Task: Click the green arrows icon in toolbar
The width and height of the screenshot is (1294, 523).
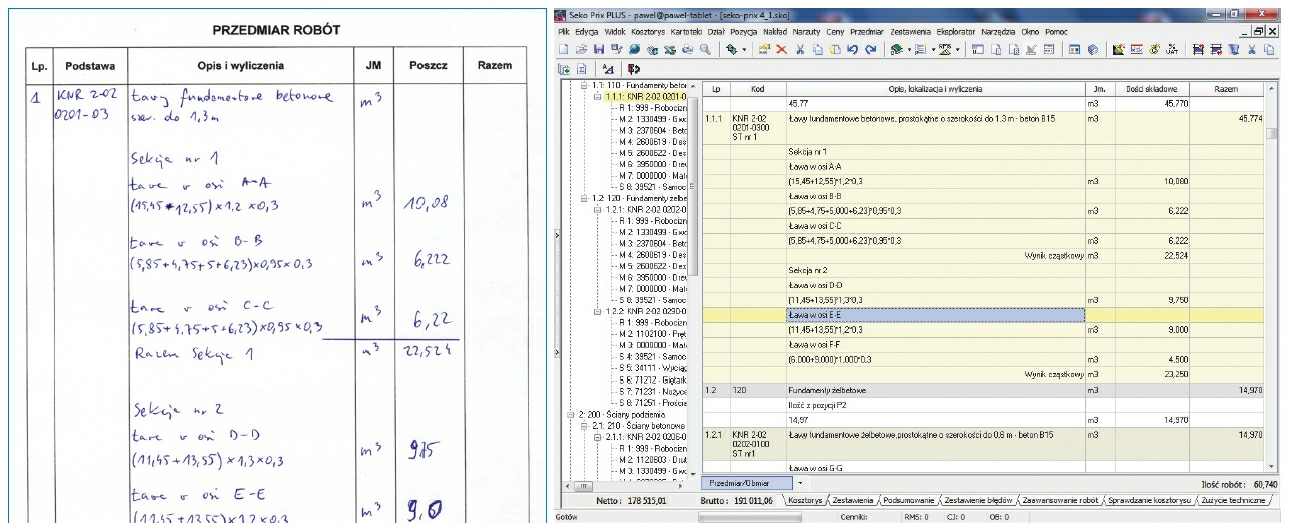Action: 731,48
